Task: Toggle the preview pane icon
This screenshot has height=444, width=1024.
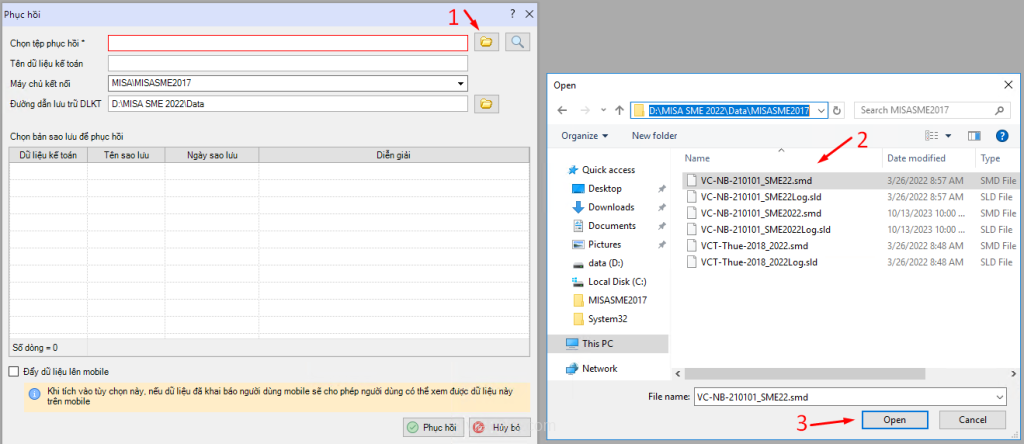Action: tap(974, 135)
